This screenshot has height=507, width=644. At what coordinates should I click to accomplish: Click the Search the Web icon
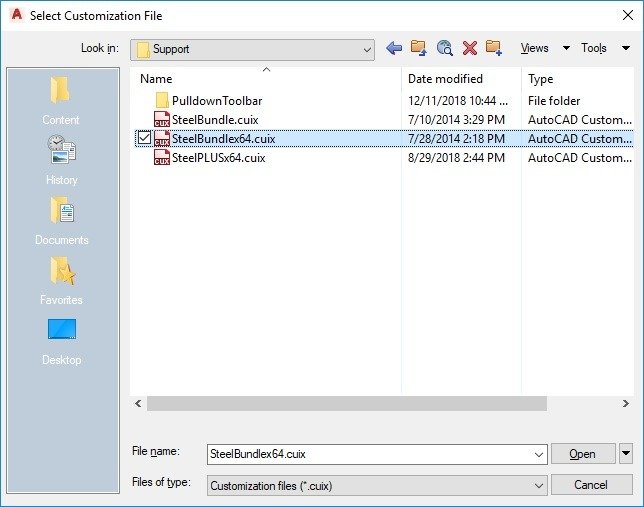444,48
